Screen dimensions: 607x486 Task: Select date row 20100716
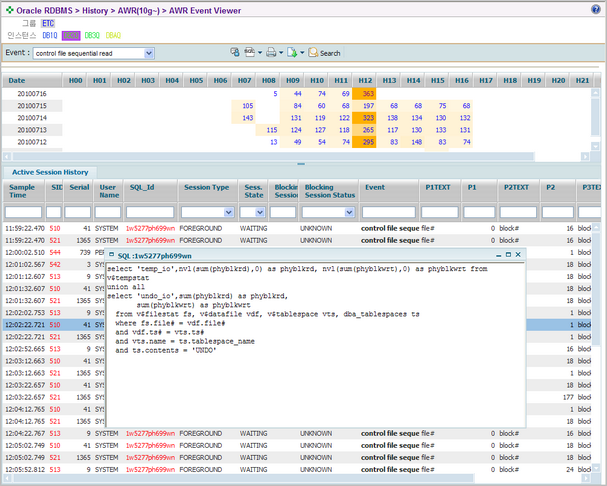click(32, 94)
